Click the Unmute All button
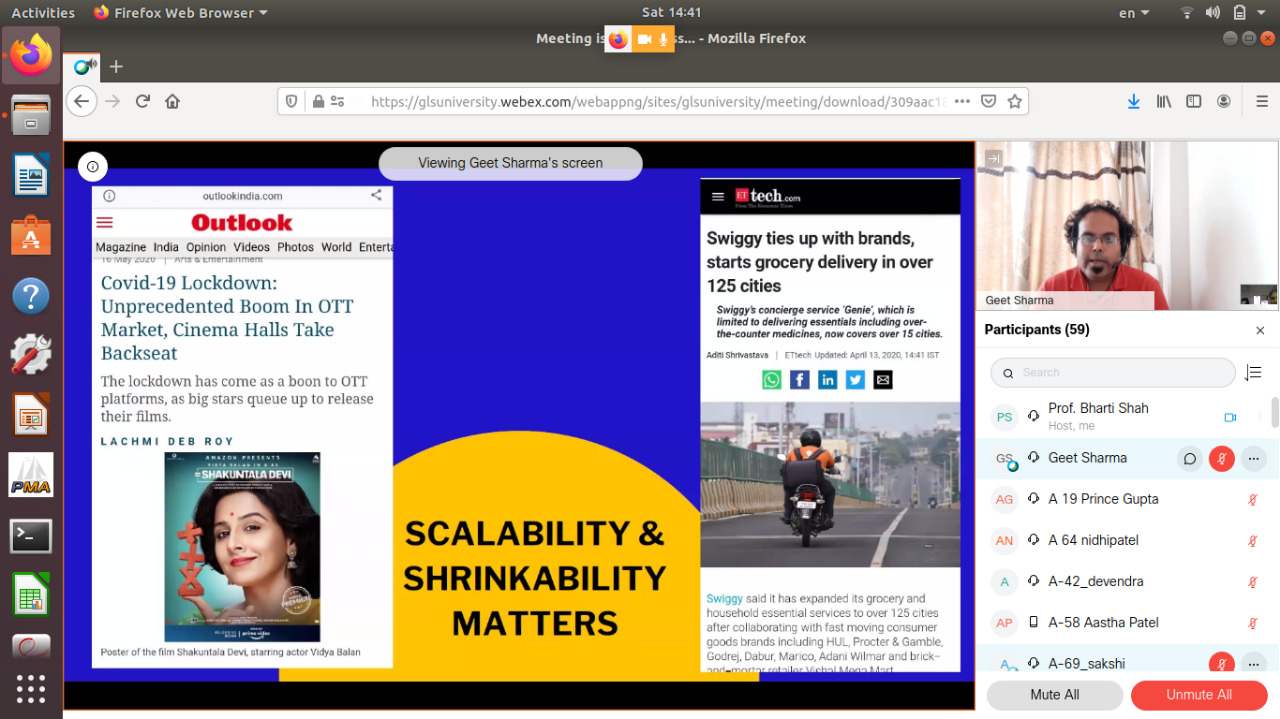Screen dimensions: 1280x719 (x=1199, y=695)
